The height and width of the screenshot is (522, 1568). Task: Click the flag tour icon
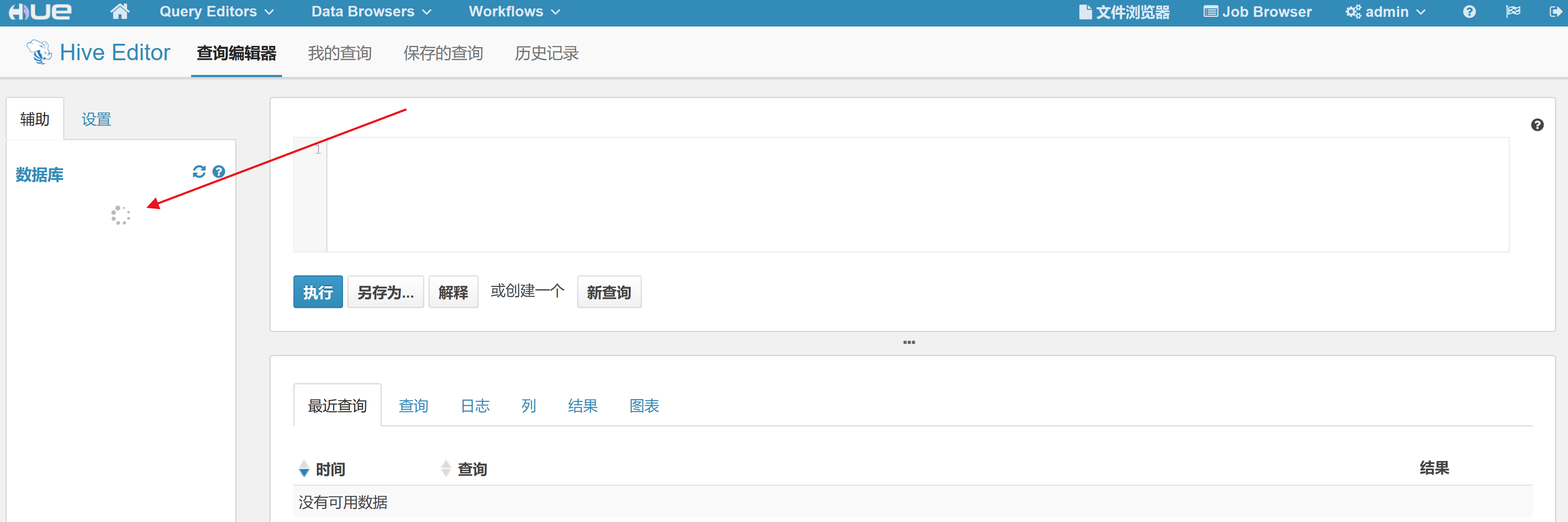coord(1512,11)
